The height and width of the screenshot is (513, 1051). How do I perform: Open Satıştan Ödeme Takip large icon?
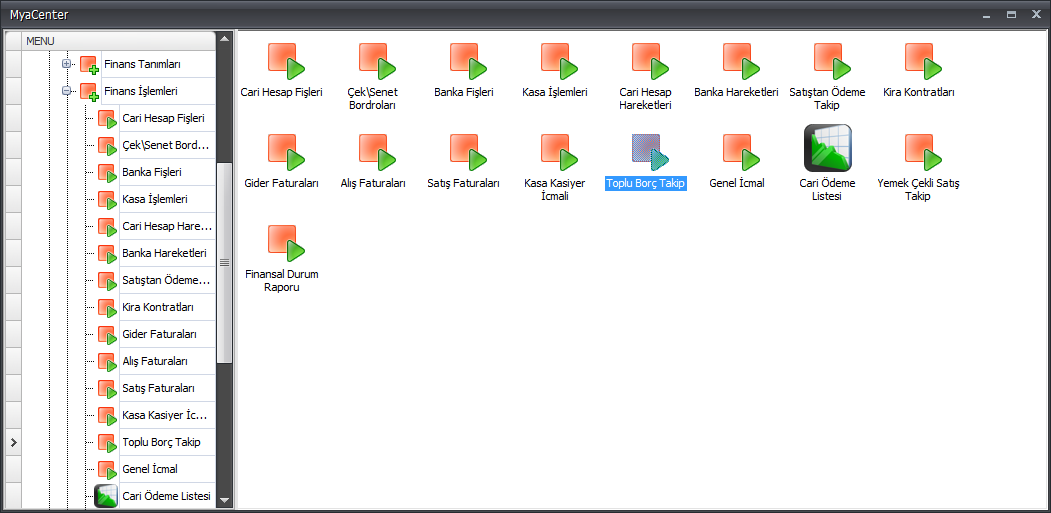pyautogui.click(x=832, y=61)
